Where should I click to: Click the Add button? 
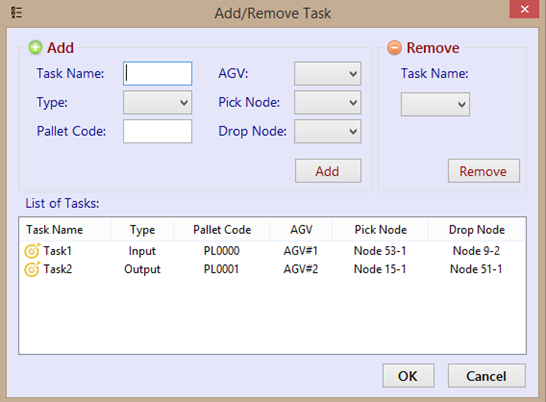tap(328, 171)
